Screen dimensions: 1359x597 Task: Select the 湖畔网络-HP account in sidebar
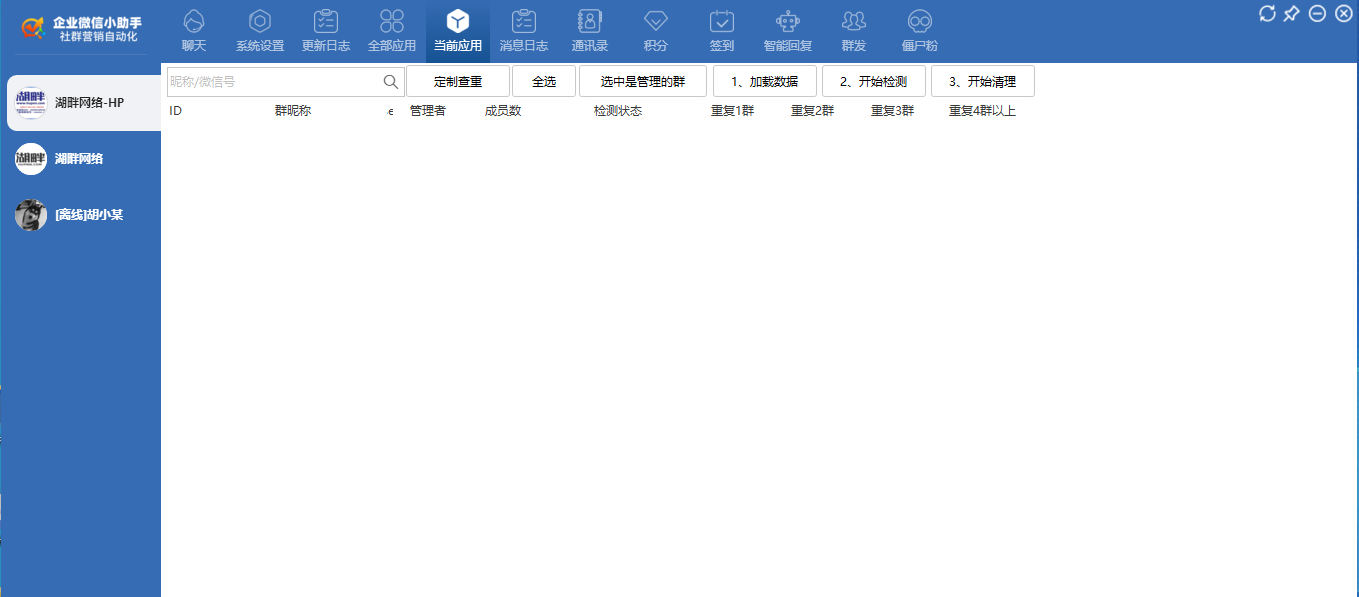pos(80,102)
